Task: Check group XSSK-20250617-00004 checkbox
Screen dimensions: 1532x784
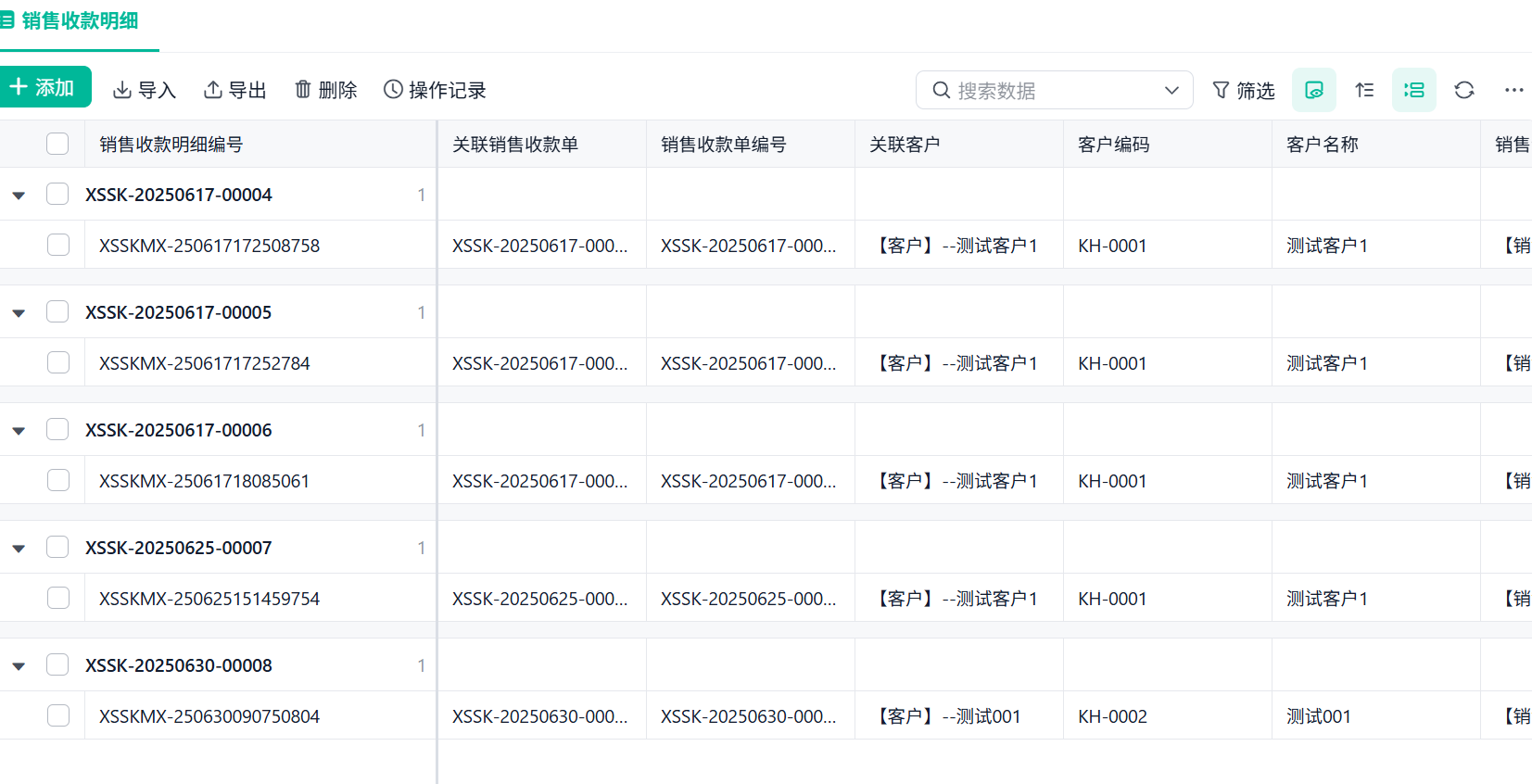Action: (57, 194)
